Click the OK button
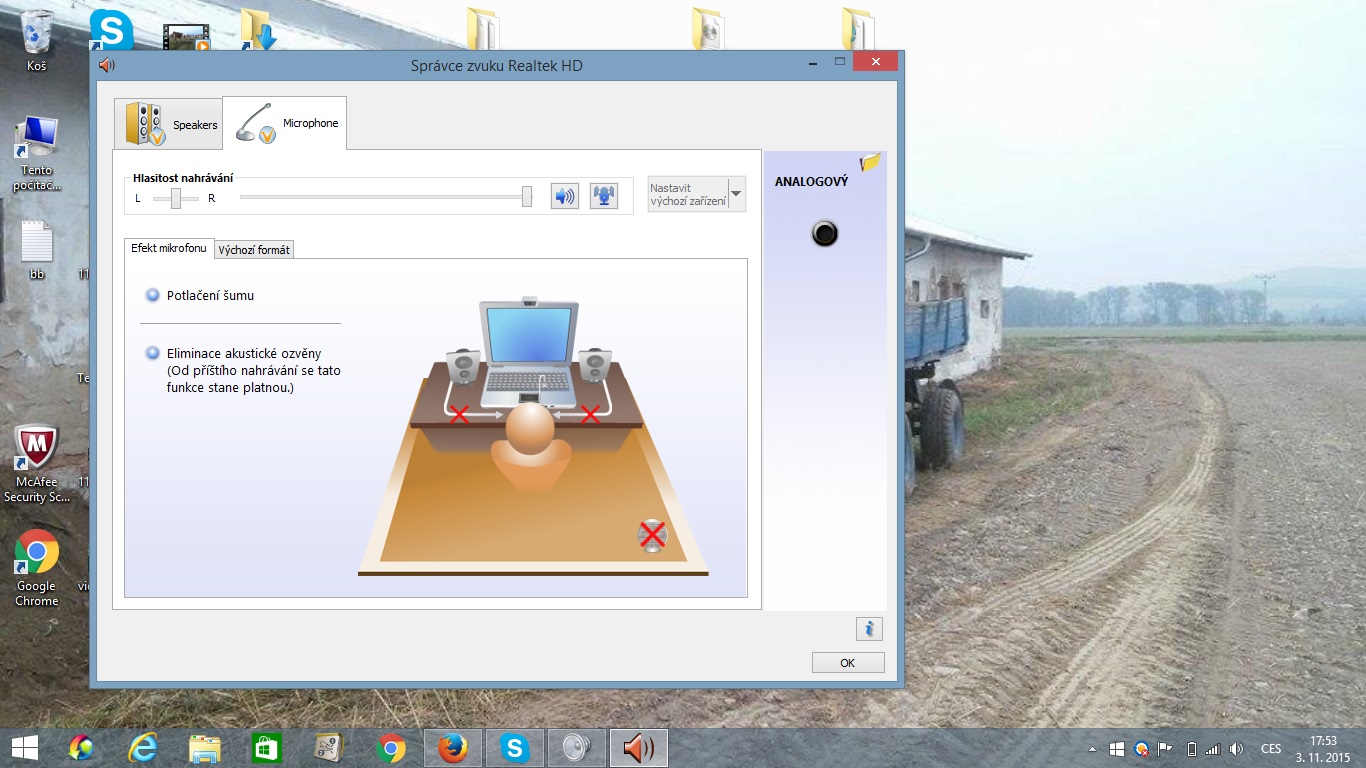The width and height of the screenshot is (1366, 768). pos(848,662)
